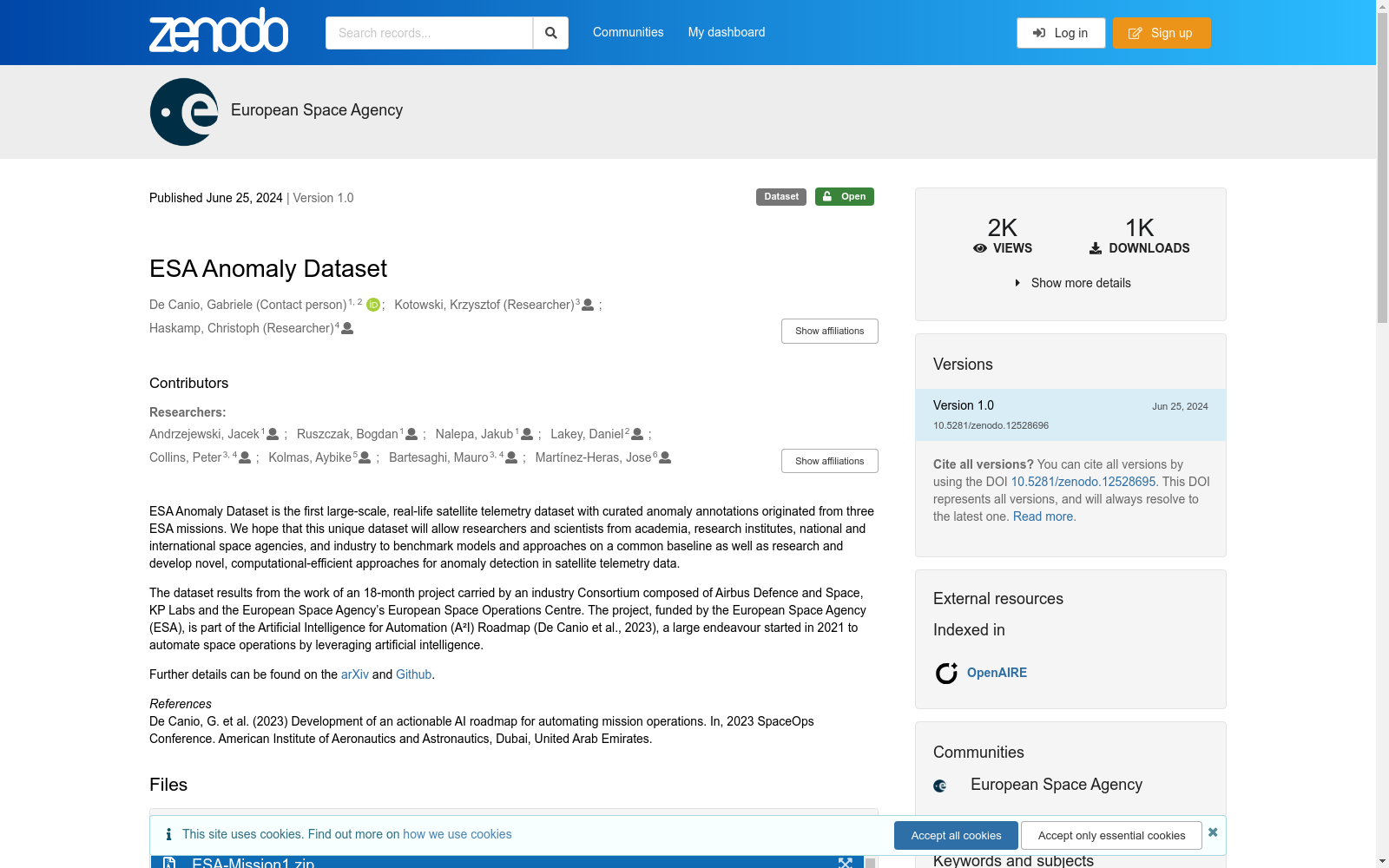The height and width of the screenshot is (868, 1389).
Task: Click person icon next to Nalepa, Jakub
Action: pyautogui.click(x=527, y=434)
